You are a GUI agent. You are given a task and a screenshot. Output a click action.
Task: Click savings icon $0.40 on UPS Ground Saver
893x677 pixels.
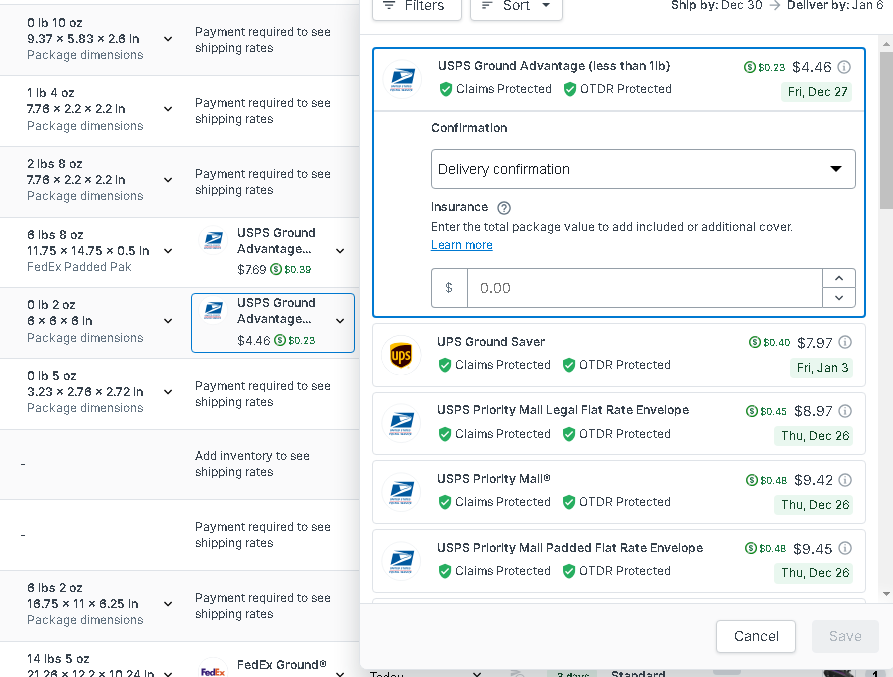click(755, 342)
